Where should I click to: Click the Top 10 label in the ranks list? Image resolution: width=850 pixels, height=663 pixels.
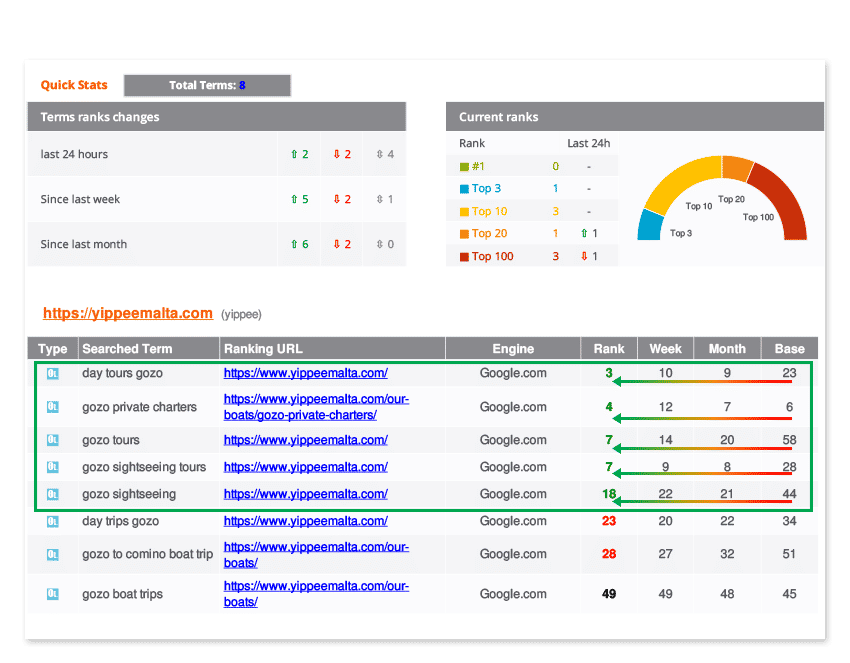pos(490,211)
